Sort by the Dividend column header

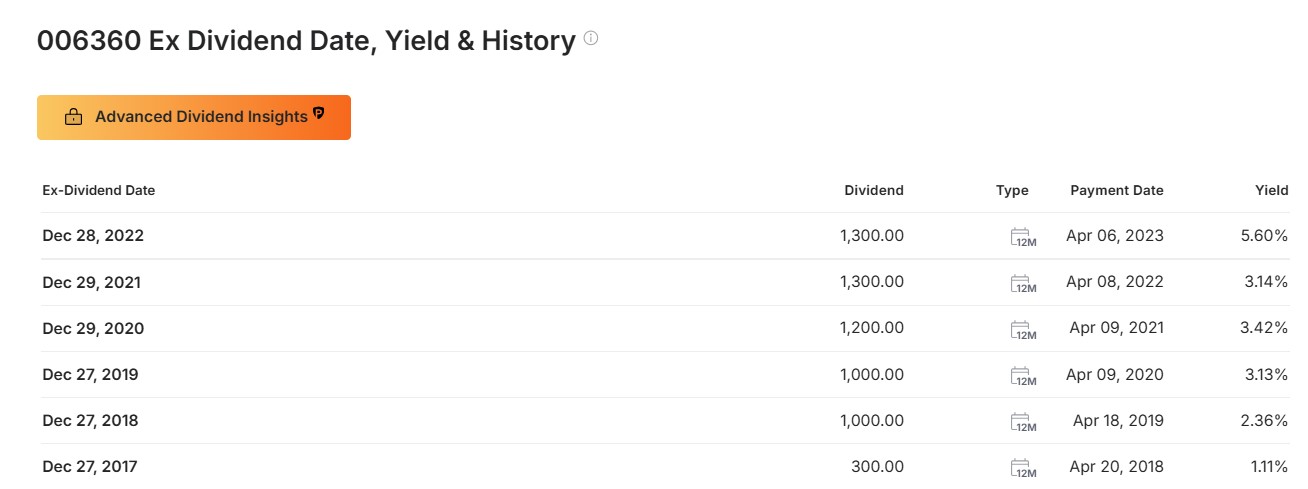point(874,190)
